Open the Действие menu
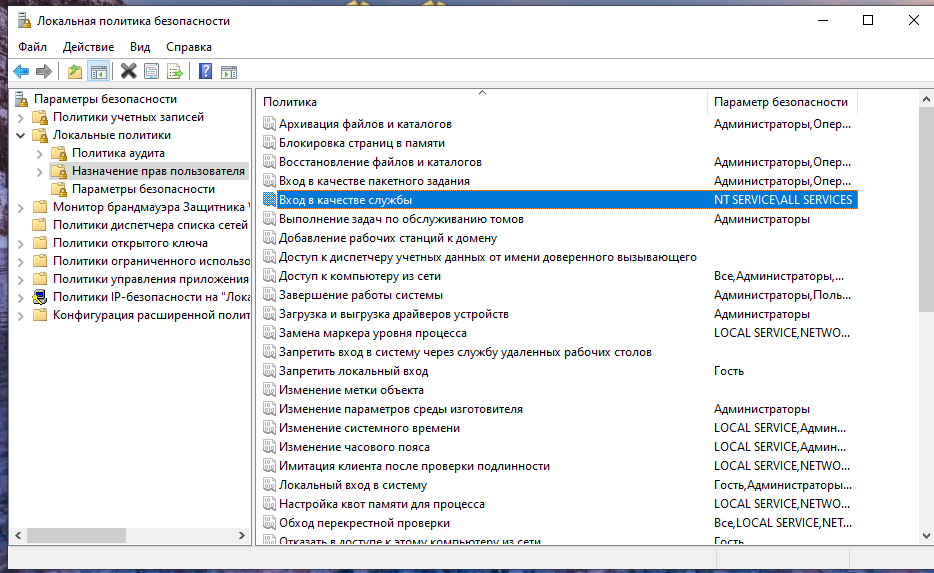934x573 pixels. 88,47
